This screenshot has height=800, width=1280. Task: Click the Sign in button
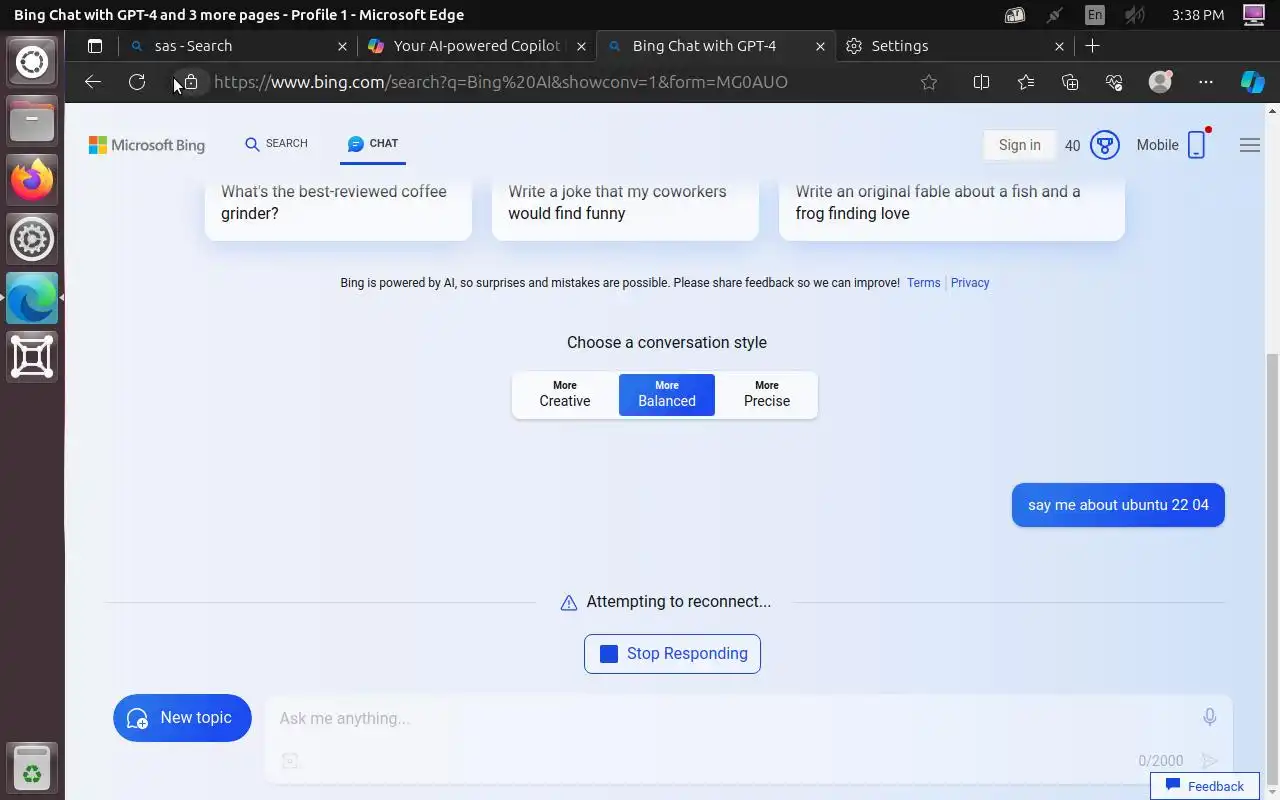(1019, 145)
